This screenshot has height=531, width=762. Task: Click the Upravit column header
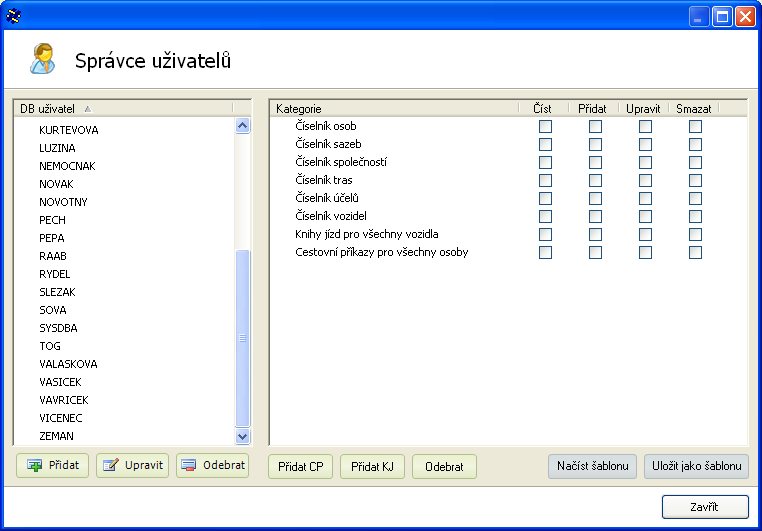point(643,109)
